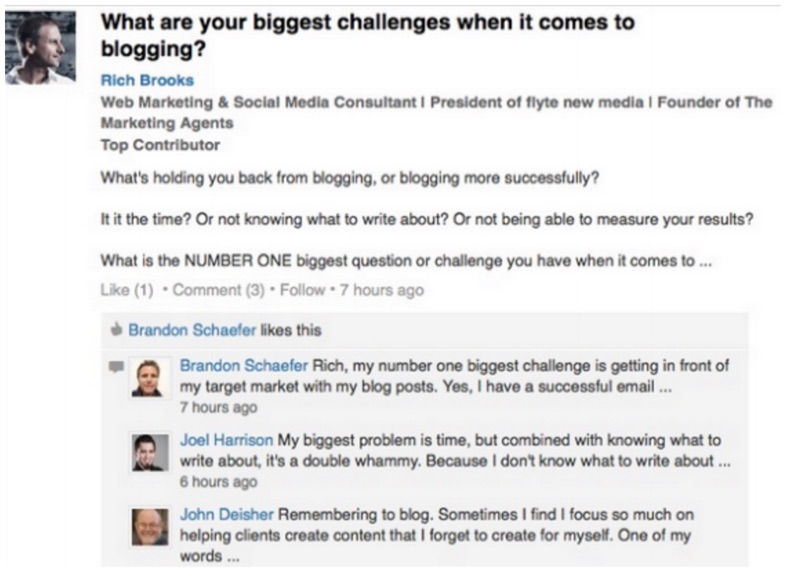Like the blogging challenges post
This screenshot has width=792, height=583.
[x=127, y=290]
